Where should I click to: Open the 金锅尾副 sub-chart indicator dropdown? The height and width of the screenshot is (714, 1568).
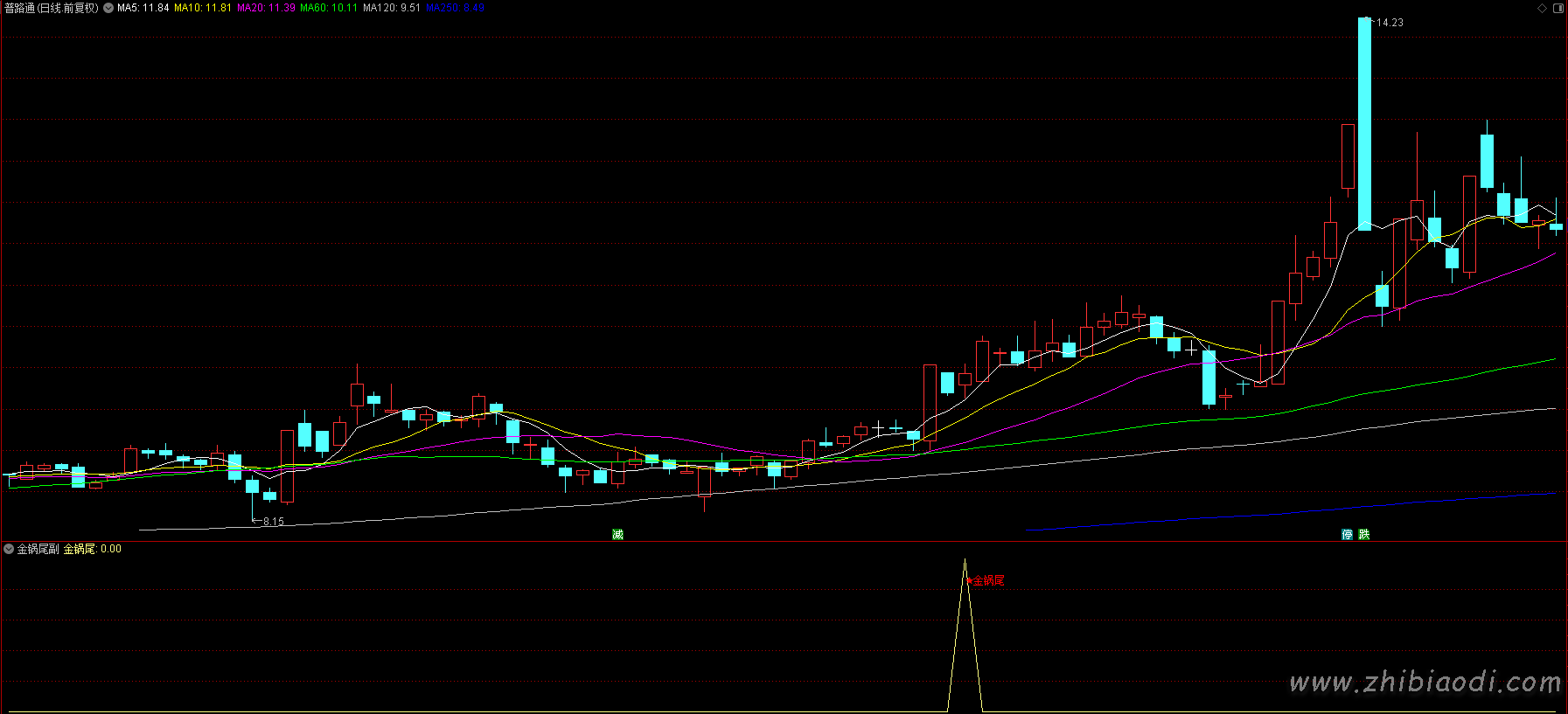coord(9,549)
